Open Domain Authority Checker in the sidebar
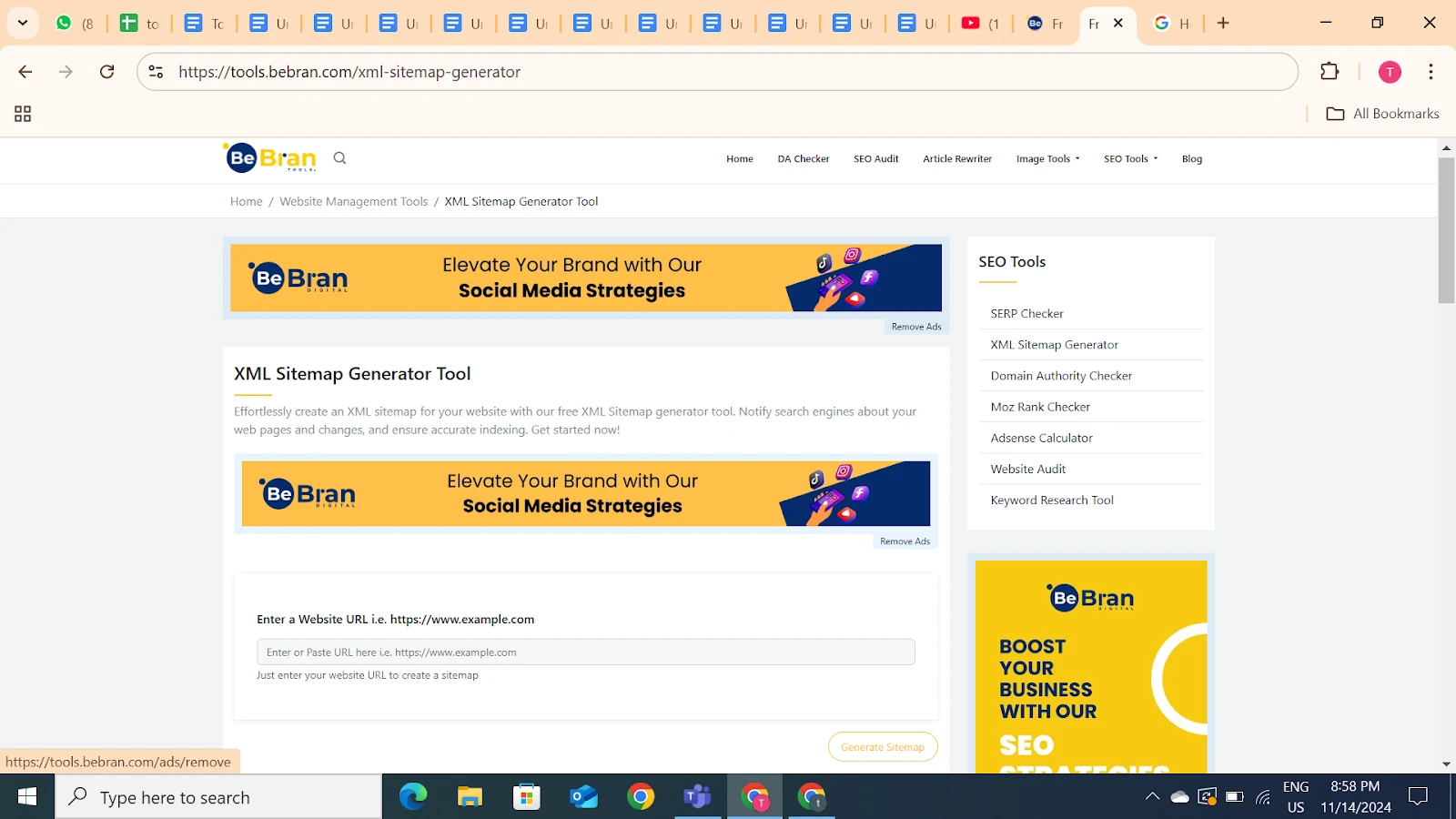The width and height of the screenshot is (1456, 819). [1062, 376]
